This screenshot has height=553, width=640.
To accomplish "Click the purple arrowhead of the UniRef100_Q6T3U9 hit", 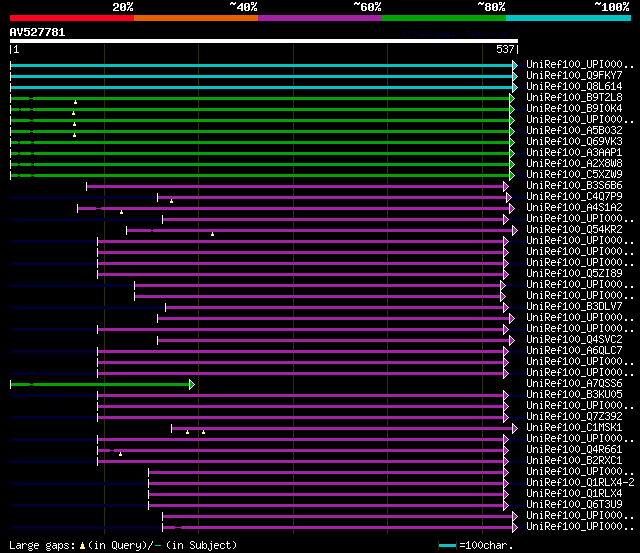I will click(x=506, y=506).
